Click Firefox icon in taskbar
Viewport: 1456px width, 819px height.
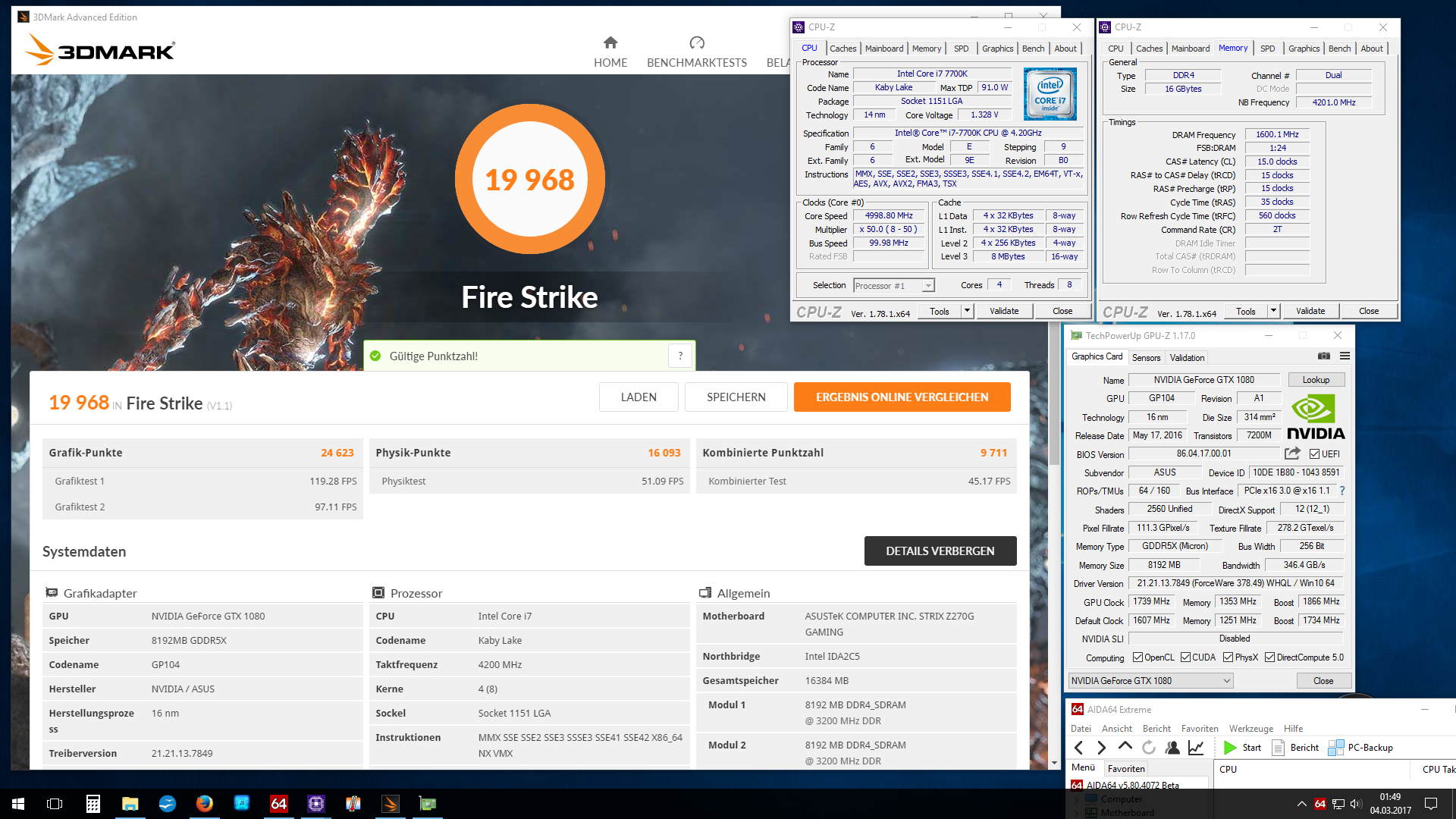pyautogui.click(x=204, y=804)
